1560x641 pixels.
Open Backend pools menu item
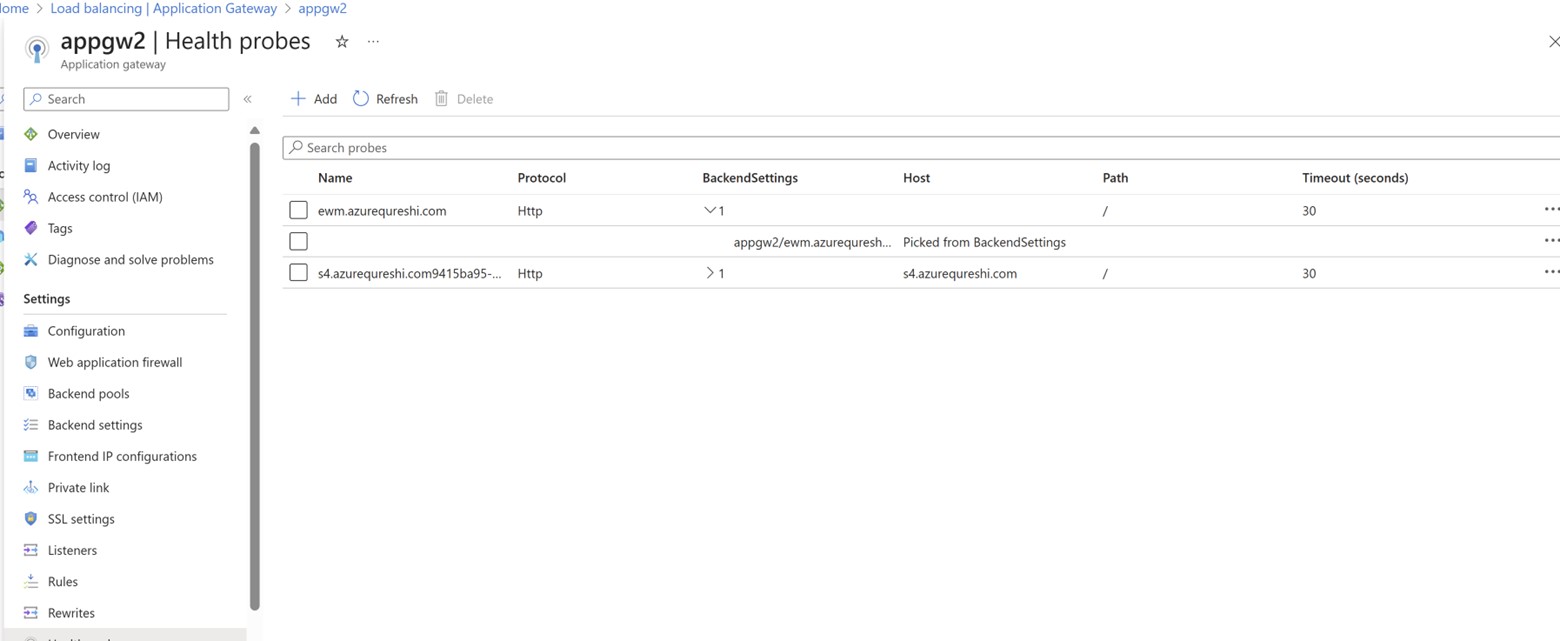[88, 393]
